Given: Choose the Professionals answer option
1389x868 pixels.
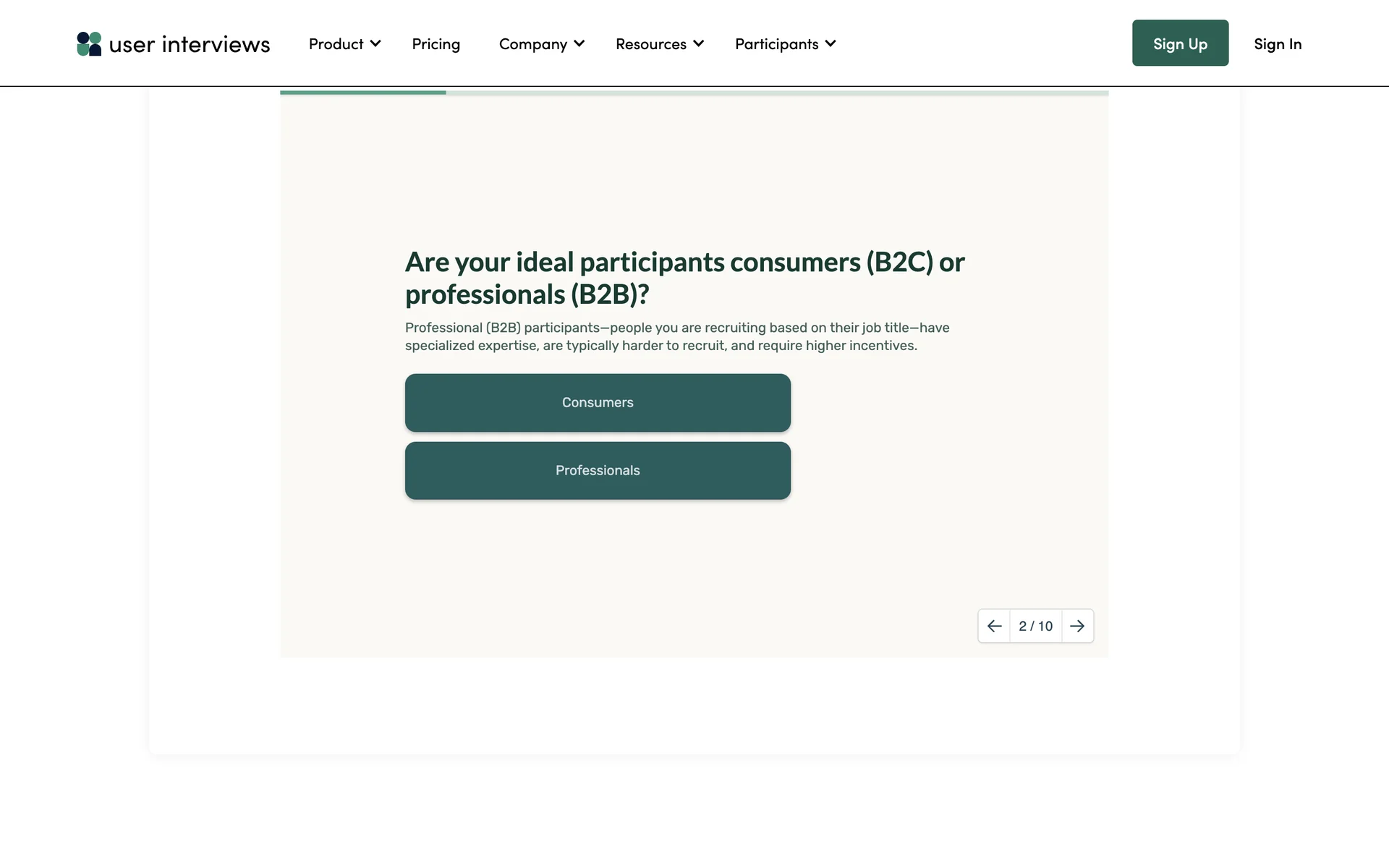Looking at the screenshot, I should 598,471.
